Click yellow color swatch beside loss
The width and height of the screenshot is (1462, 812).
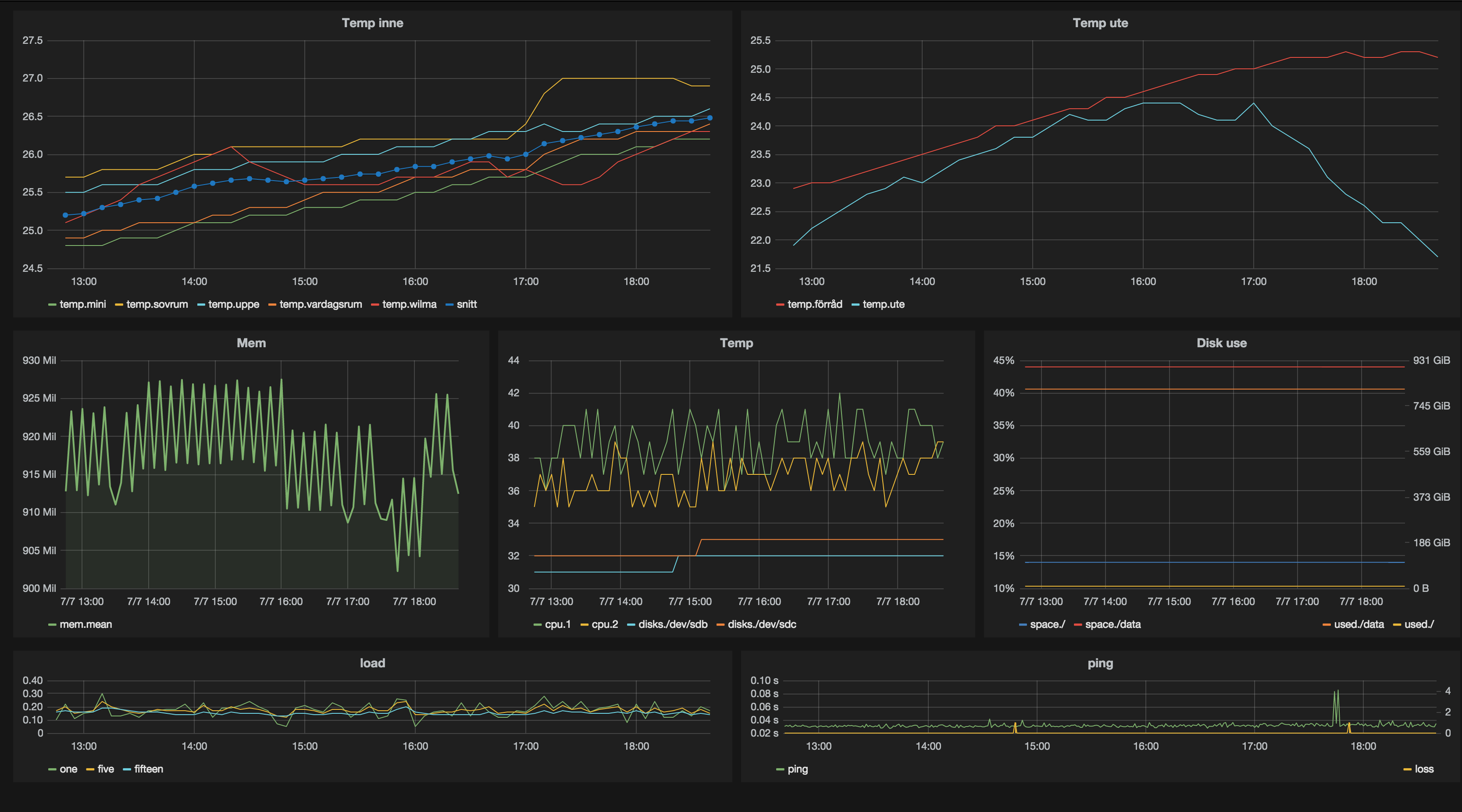click(1407, 770)
